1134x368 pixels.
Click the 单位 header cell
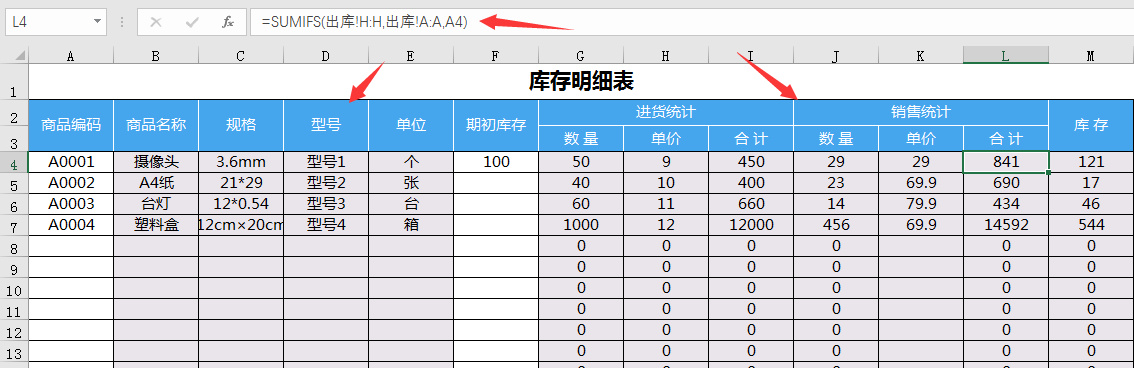click(x=411, y=124)
